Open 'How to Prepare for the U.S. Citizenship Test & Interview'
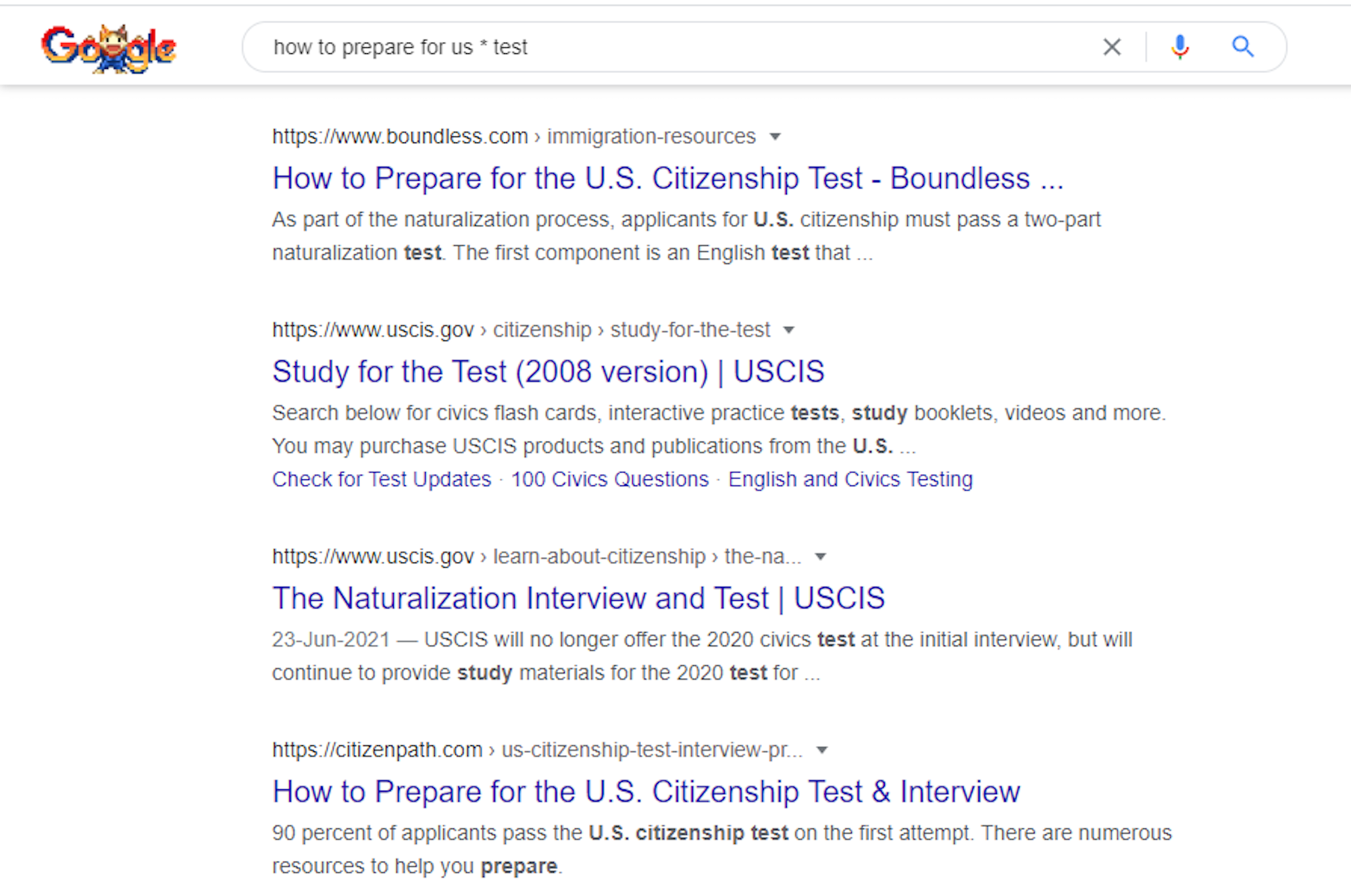Viewport: 1351px width, 896px height. (x=646, y=791)
